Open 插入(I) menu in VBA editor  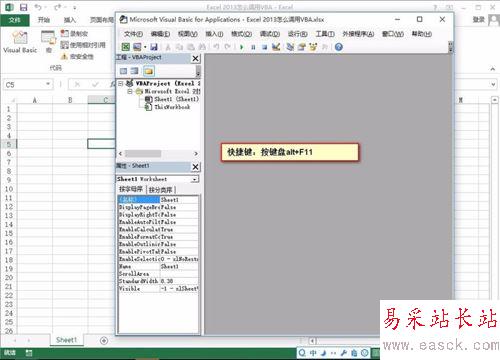pyautogui.click(x=214, y=34)
